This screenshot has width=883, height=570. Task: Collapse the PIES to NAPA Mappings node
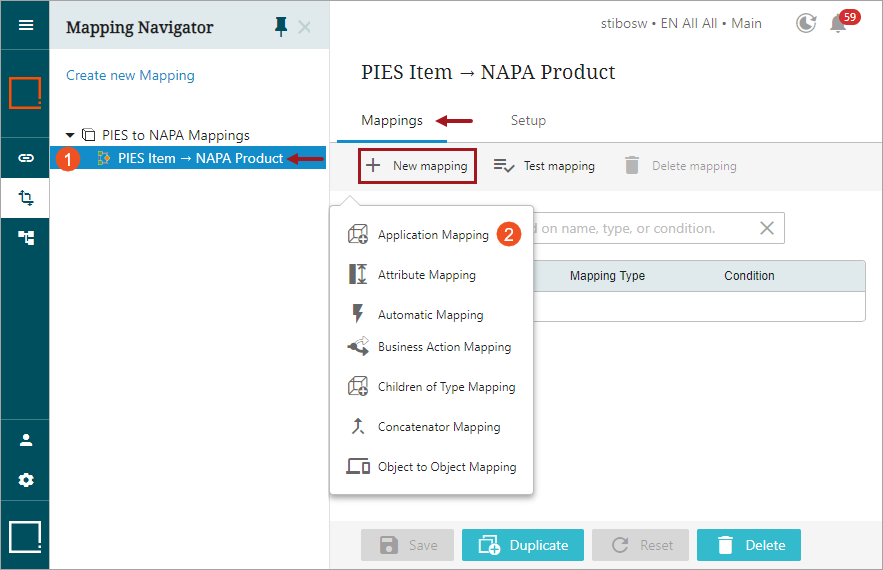point(70,135)
